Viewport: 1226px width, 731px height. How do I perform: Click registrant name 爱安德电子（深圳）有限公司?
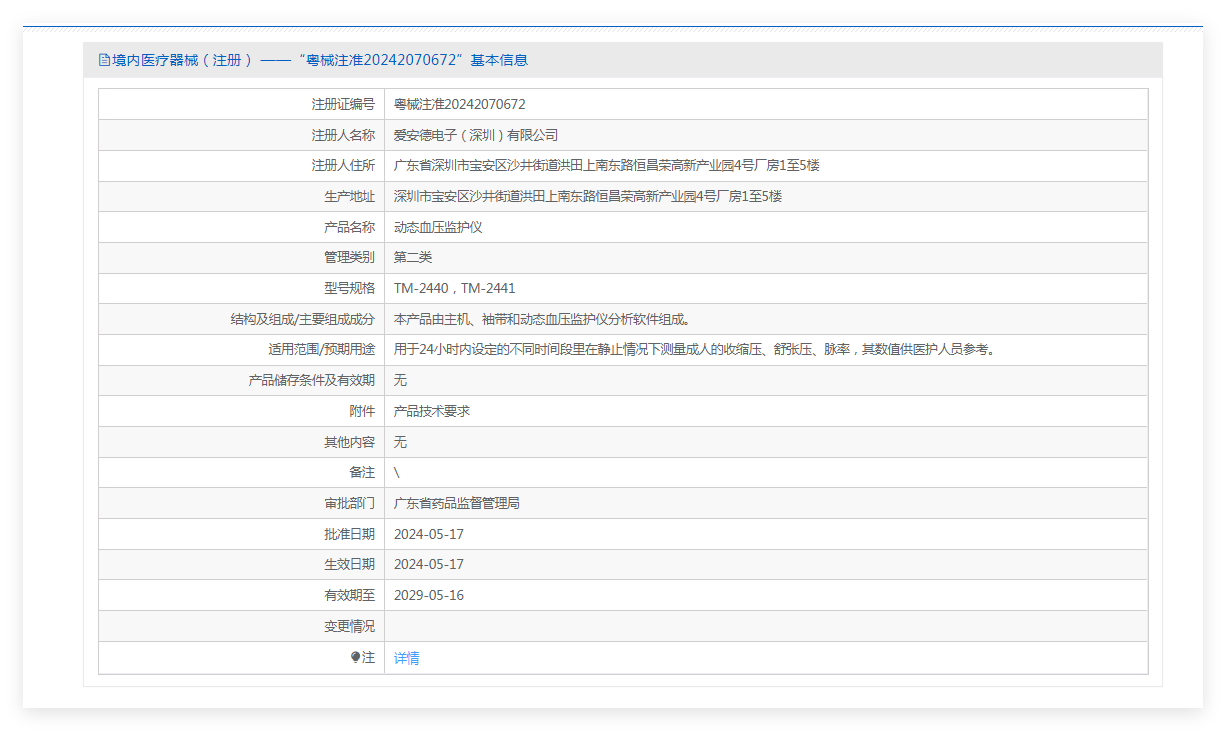coord(475,135)
